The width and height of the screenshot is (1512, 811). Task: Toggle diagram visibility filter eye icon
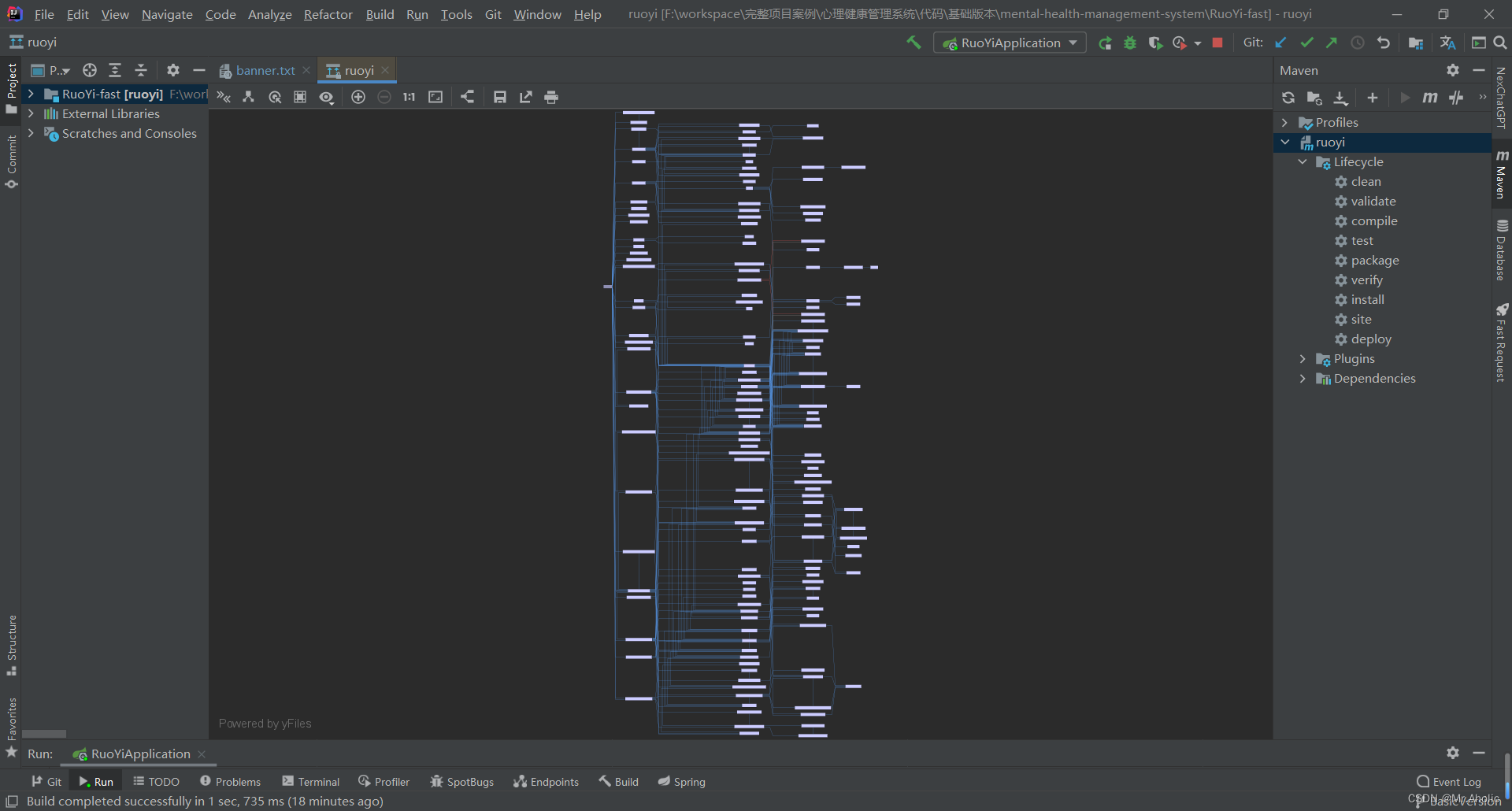[327, 97]
